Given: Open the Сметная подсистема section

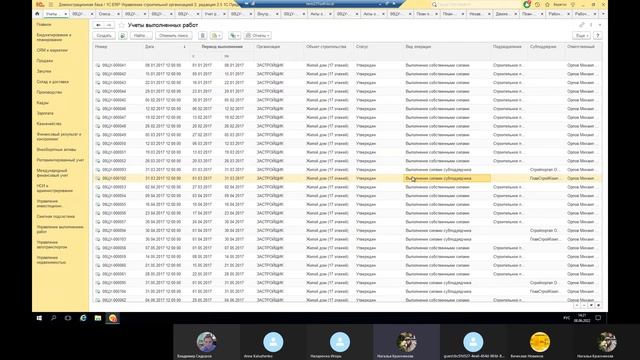Looking at the screenshot, I should (56, 217).
